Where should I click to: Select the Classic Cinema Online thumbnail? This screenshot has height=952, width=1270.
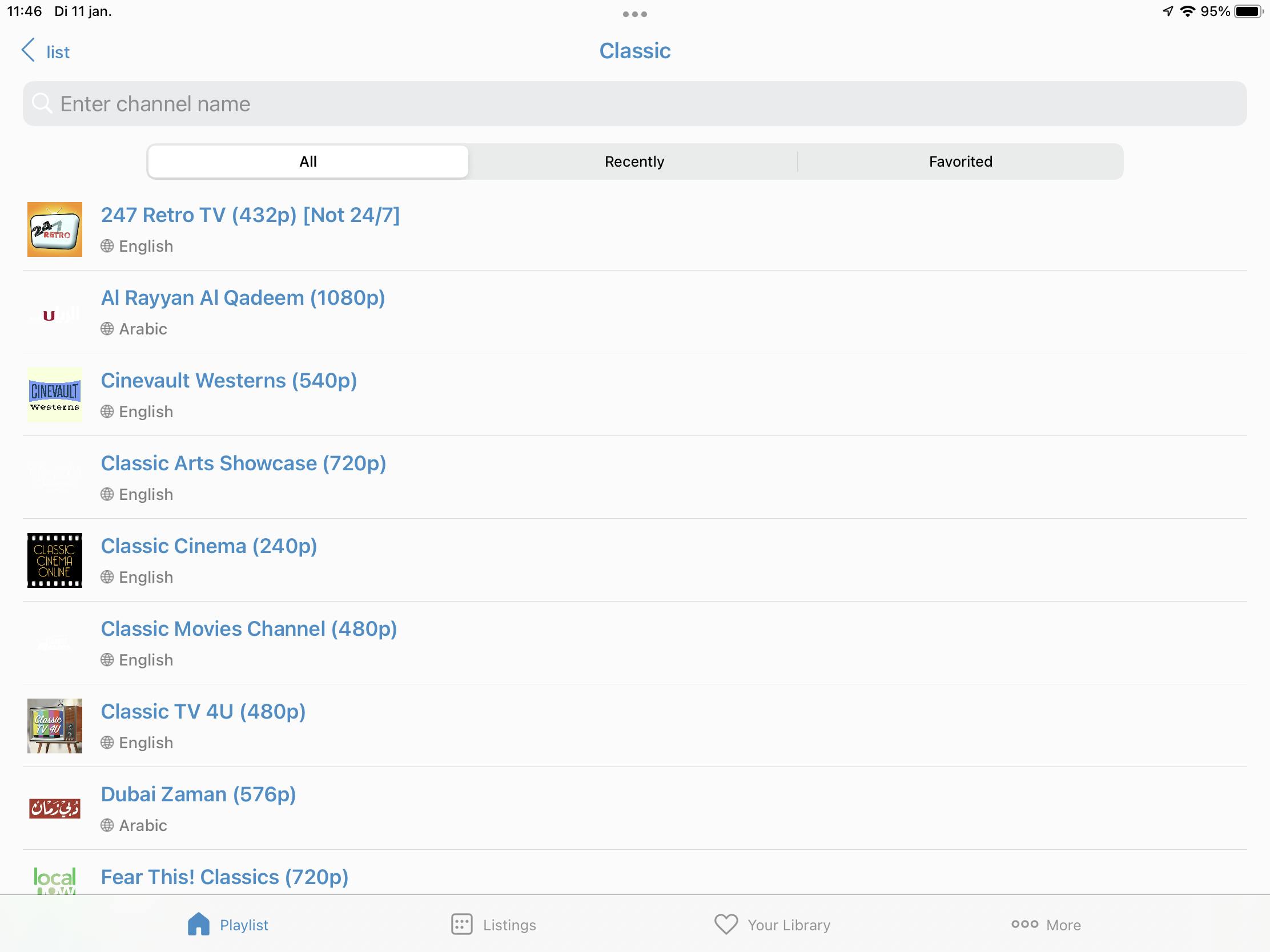coord(55,560)
